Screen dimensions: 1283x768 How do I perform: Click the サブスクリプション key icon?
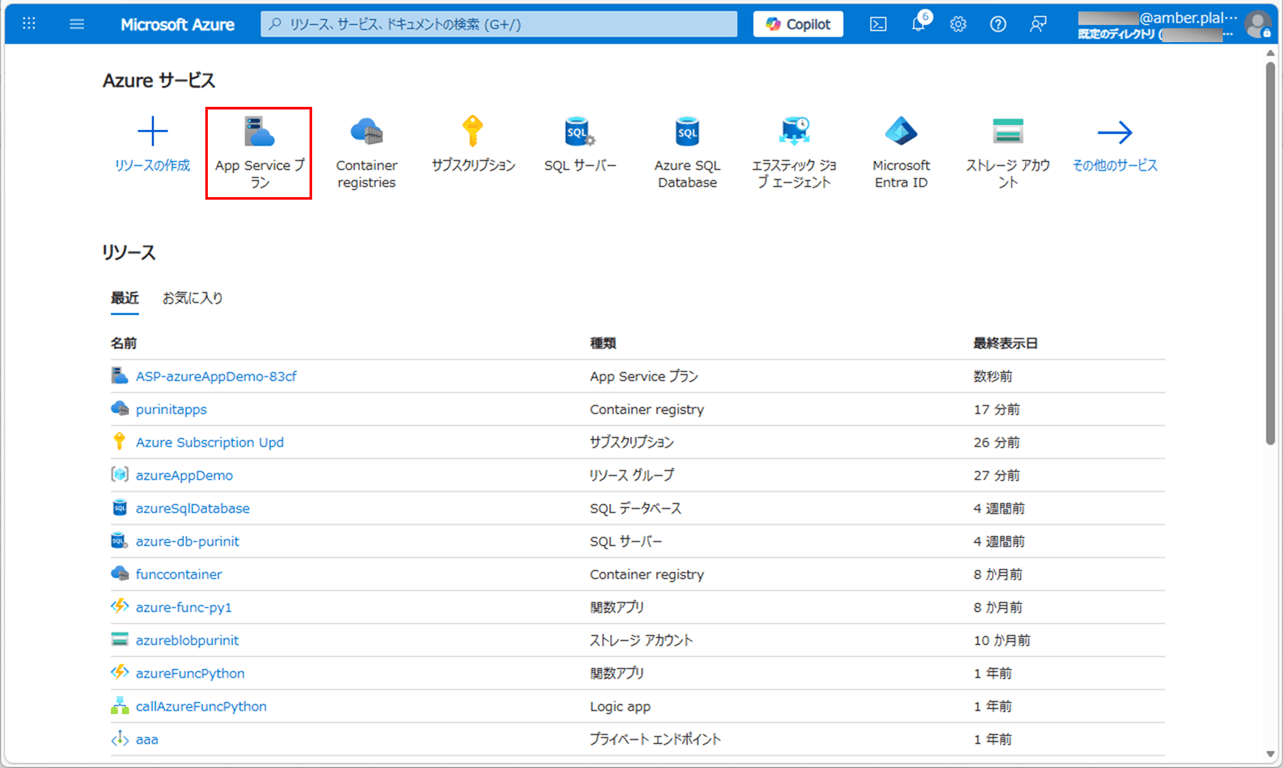473,132
